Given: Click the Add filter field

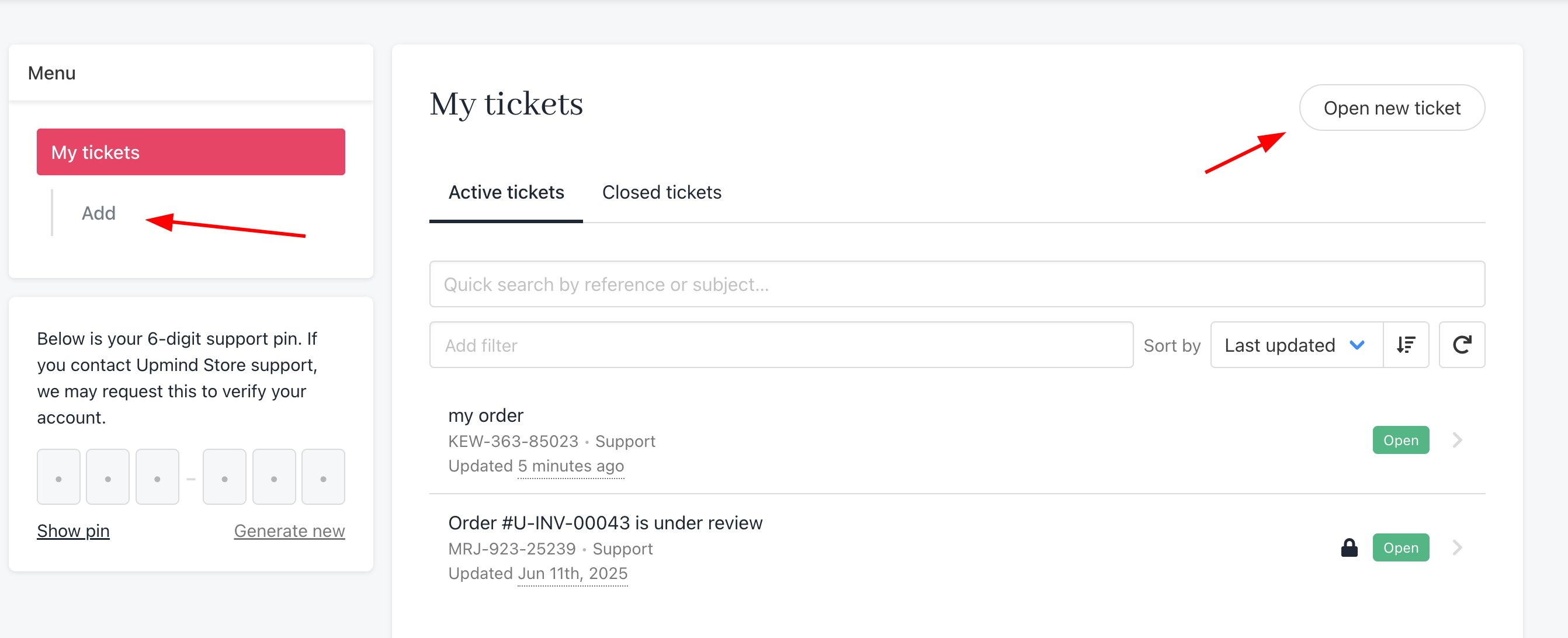Looking at the screenshot, I should click(x=781, y=345).
